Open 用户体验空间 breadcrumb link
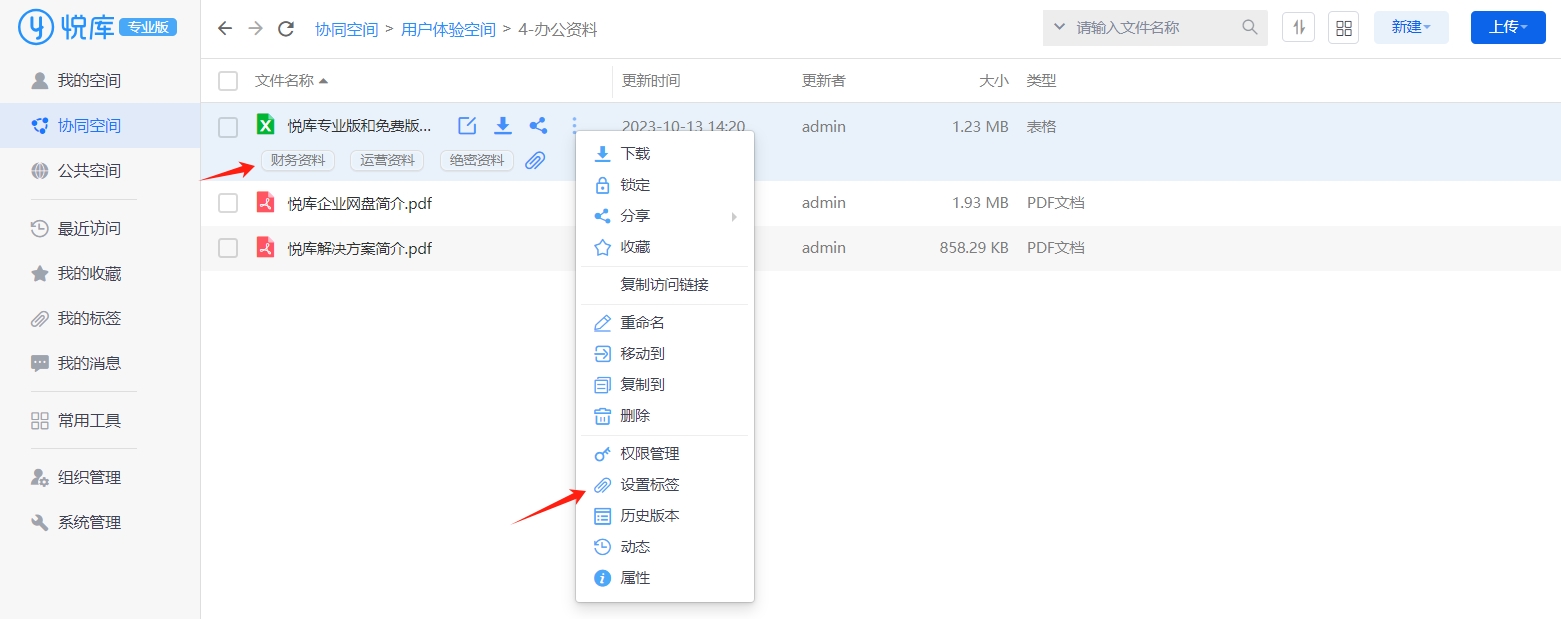 pos(448,30)
